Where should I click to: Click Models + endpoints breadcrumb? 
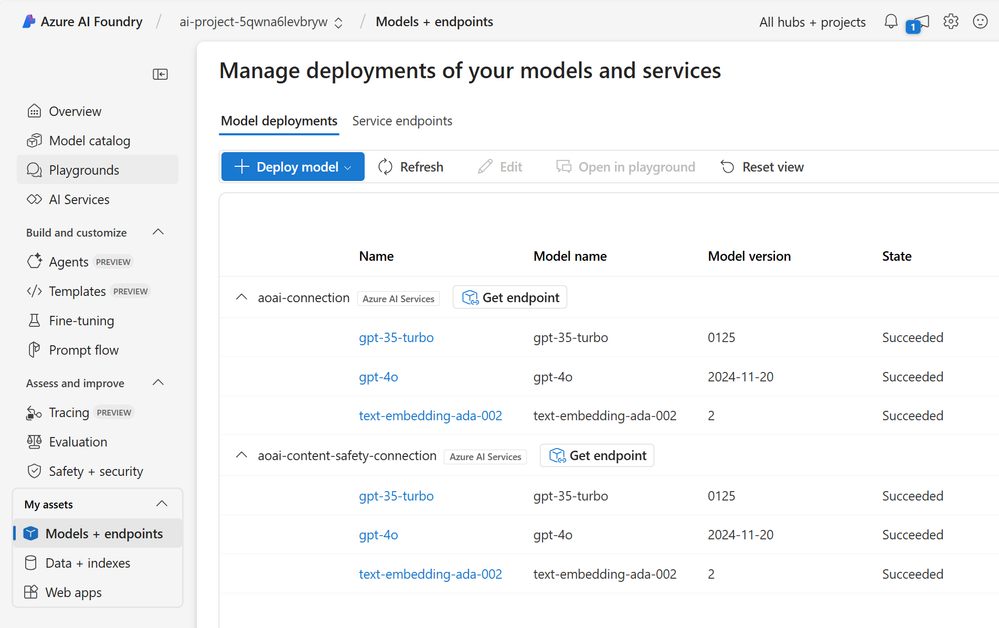[435, 22]
